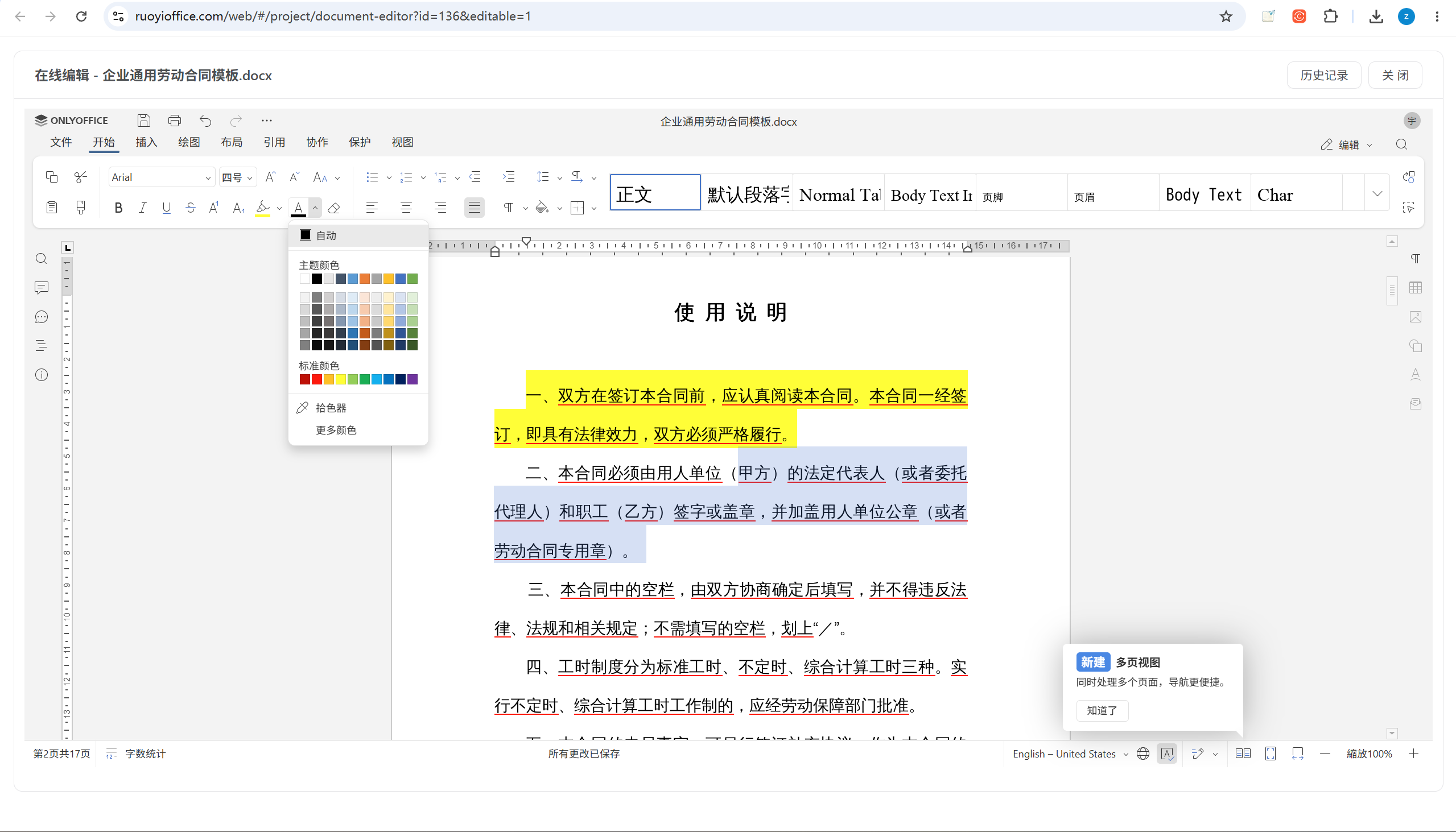
Task: Expand highlight color dropdown arrow
Action: coord(279,208)
